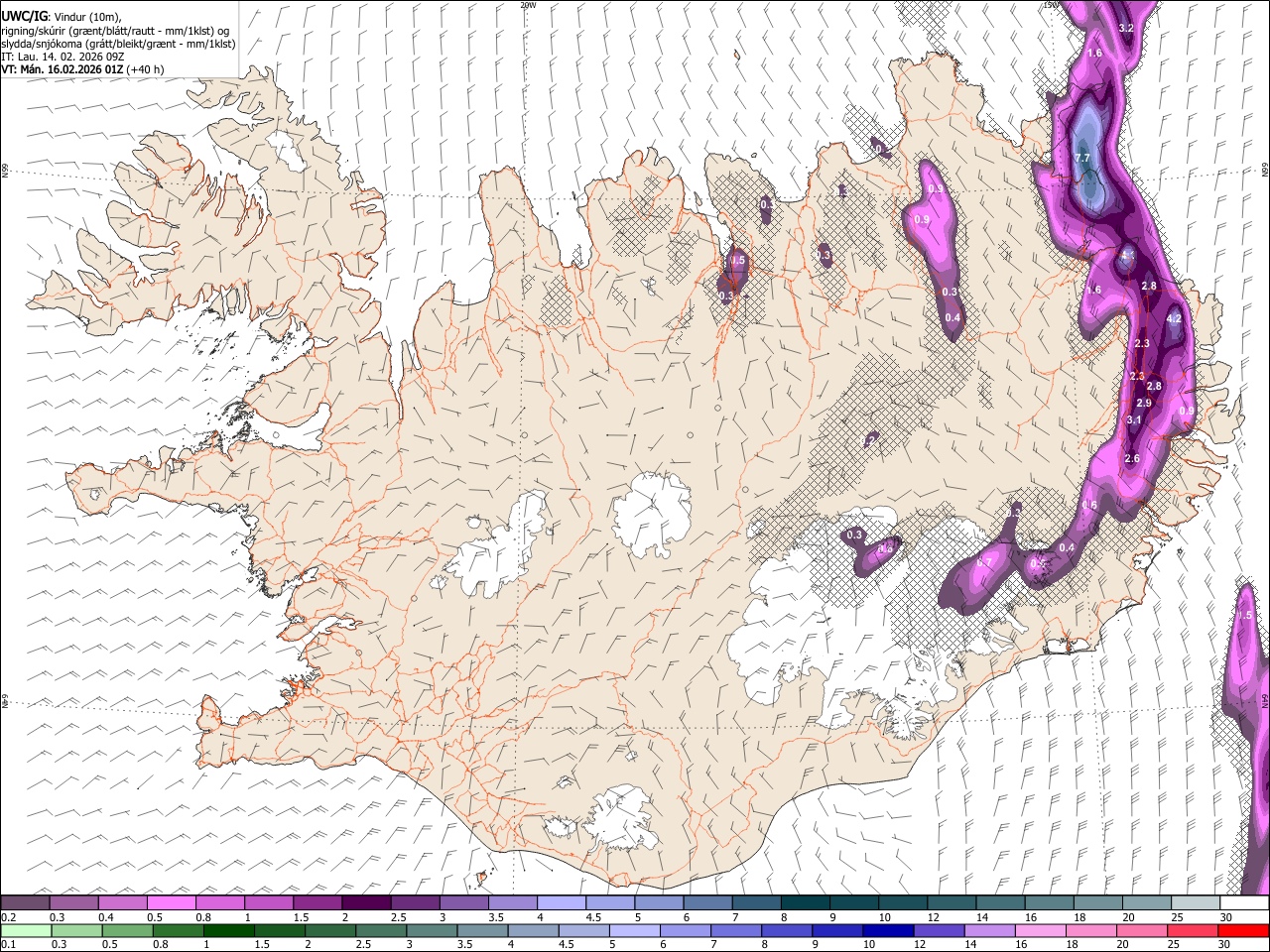Click the 'IT: Lau. 14. 02. 2026 09Z' line
Image resolution: width=1270 pixels, height=952 pixels.
(x=63, y=57)
